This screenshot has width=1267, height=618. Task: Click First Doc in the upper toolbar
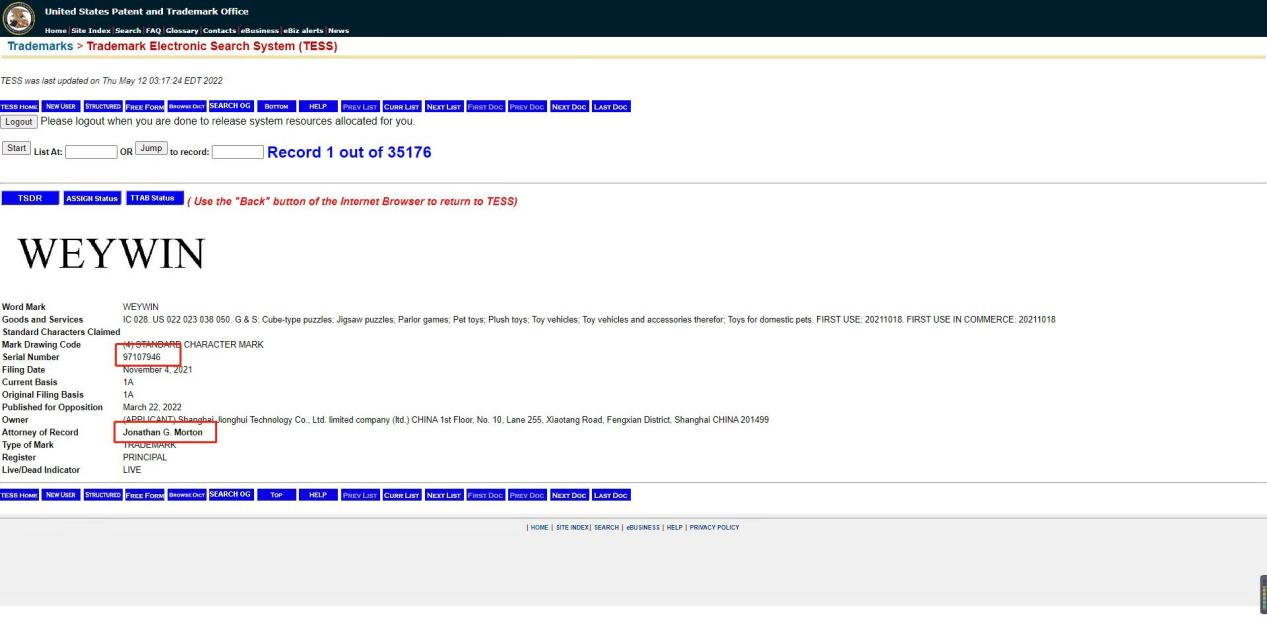486,107
